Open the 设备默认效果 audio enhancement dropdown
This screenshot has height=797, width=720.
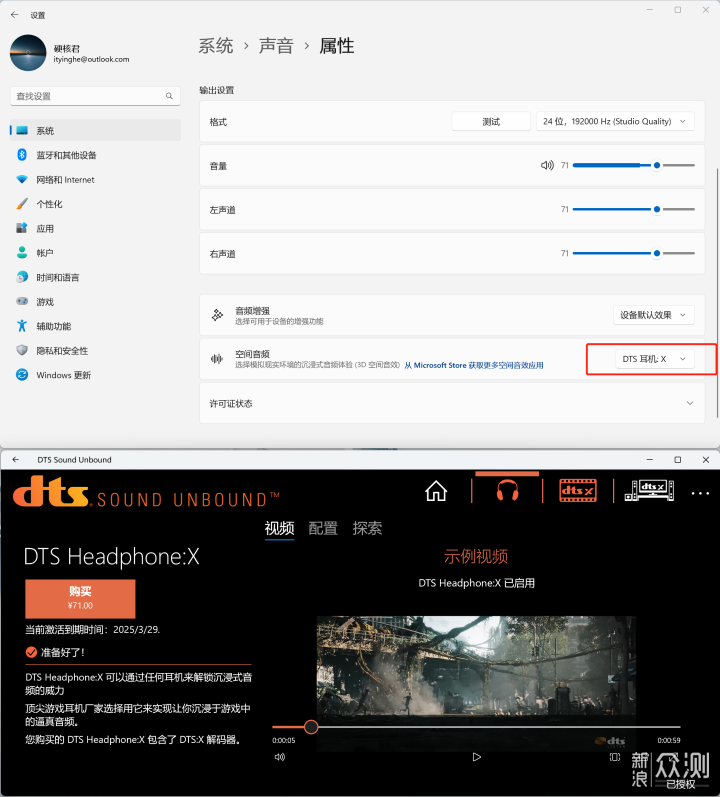653,315
